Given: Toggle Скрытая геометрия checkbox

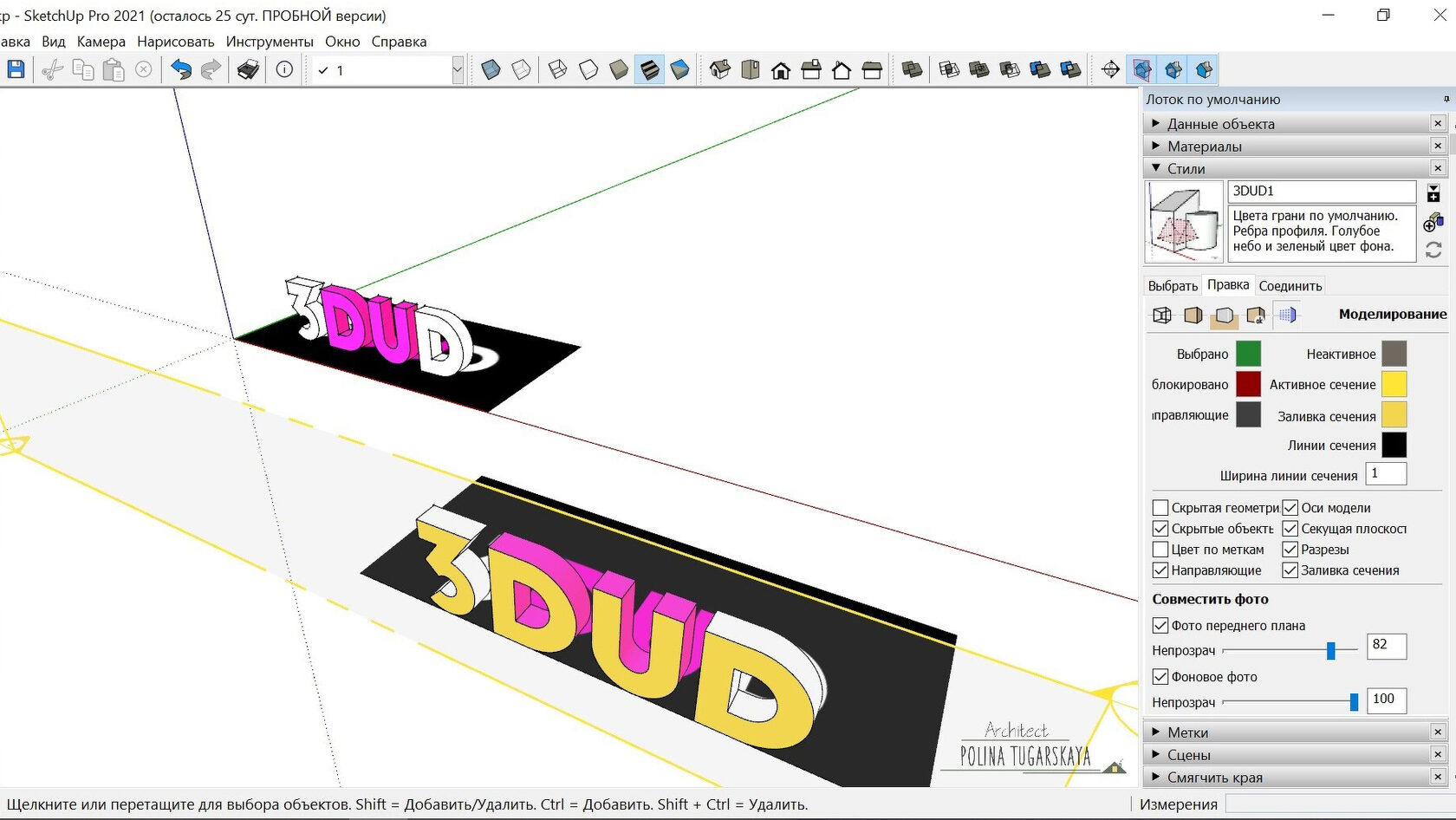Looking at the screenshot, I should pyautogui.click(x=1160, y=508).
